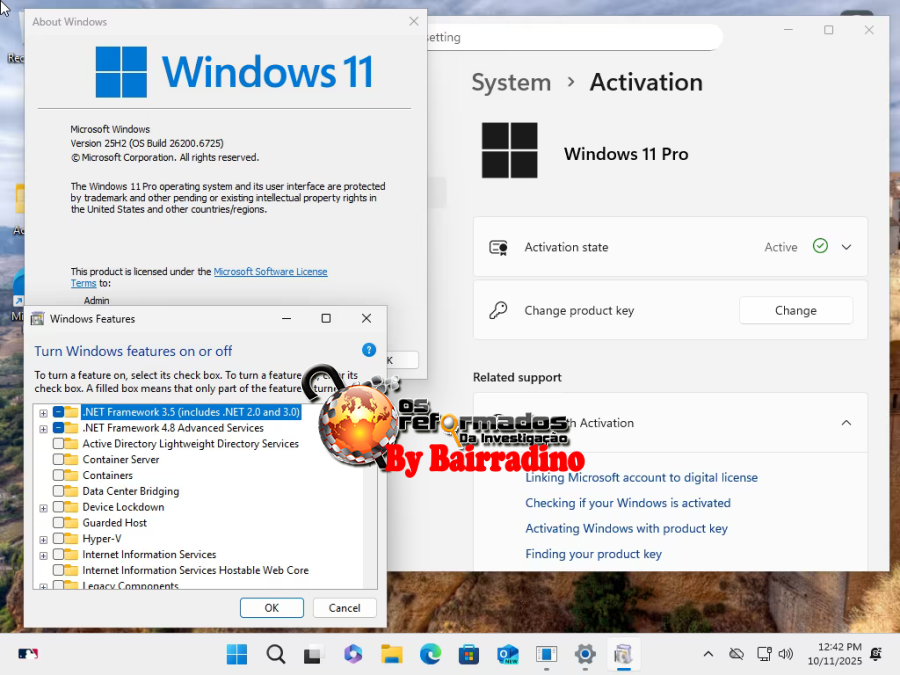The width and height of the screenshot is (900, 675).
Task: Expand the Activation state section
Action: 846,247
